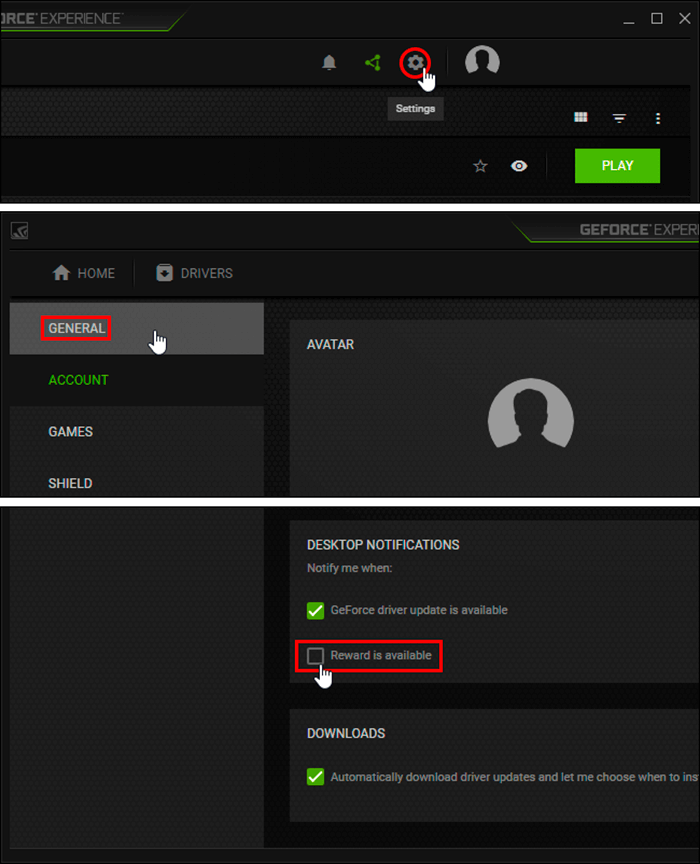Uncheck GeForce driver update is available

tap(315, 611)
